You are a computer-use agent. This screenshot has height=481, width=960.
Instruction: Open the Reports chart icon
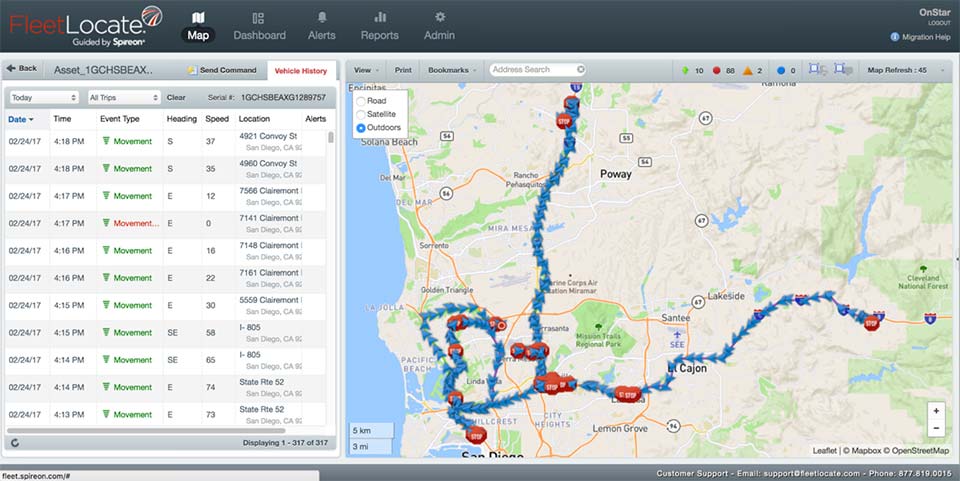coord(380,18)
